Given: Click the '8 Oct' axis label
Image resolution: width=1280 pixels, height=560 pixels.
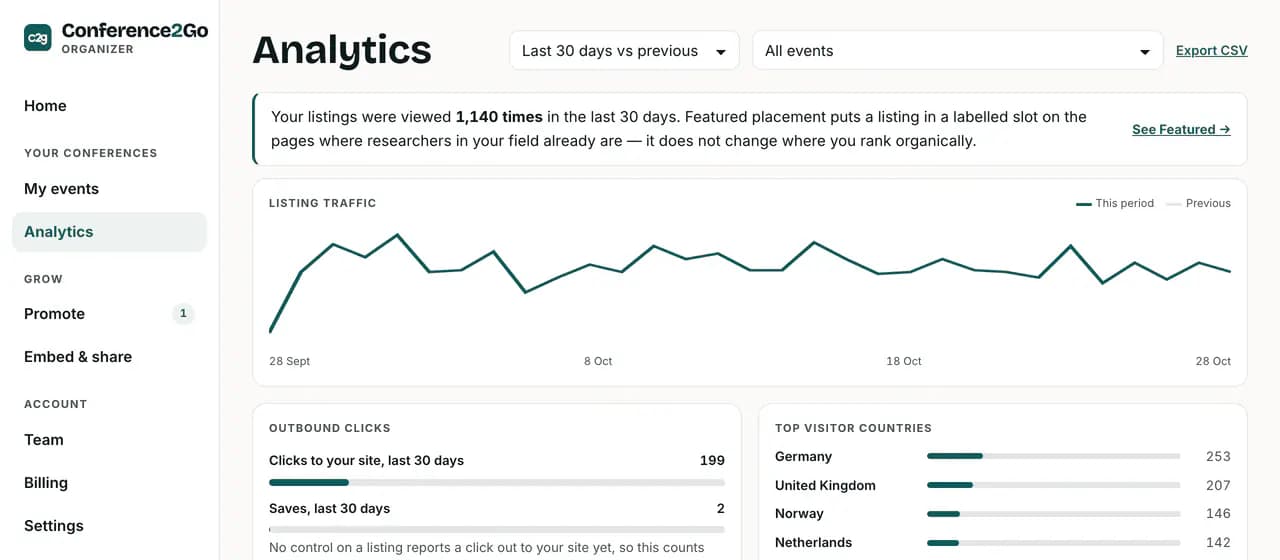Looking at the screenshot, I should (598, 361).
